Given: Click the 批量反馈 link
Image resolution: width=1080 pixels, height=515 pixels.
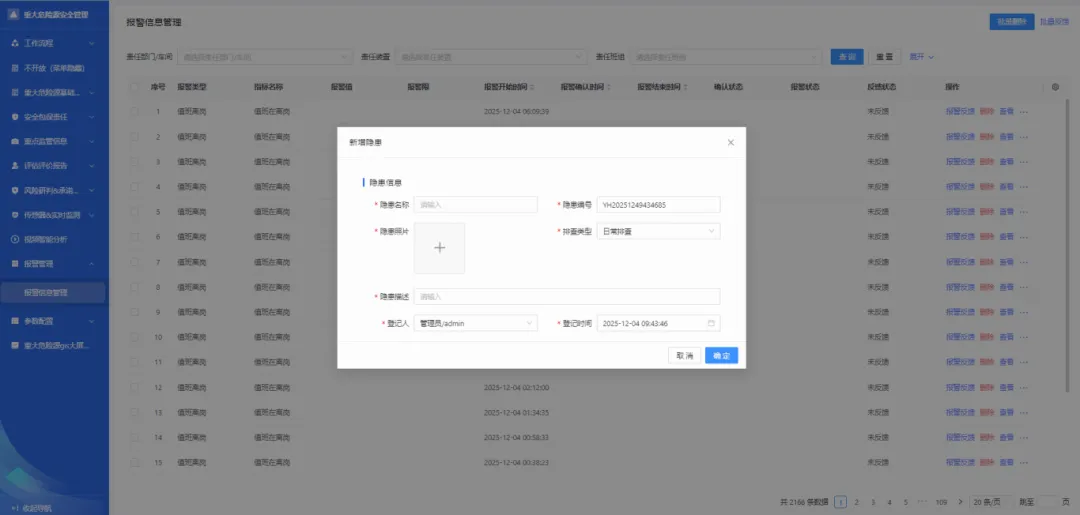Looking at the screenshot, I should [1054, 22].
